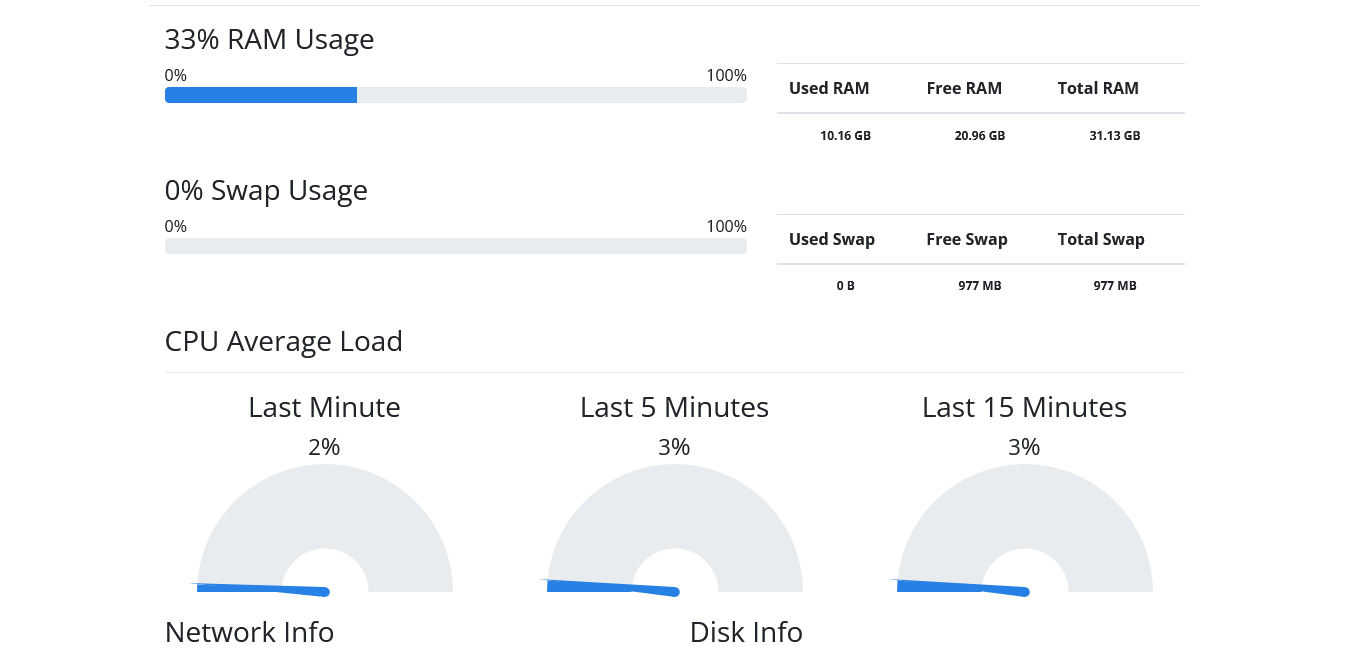The width and height of the screenshot is (1349, 653).
Task: Click the RAM usage progress bar
Action: pos(455,95)
